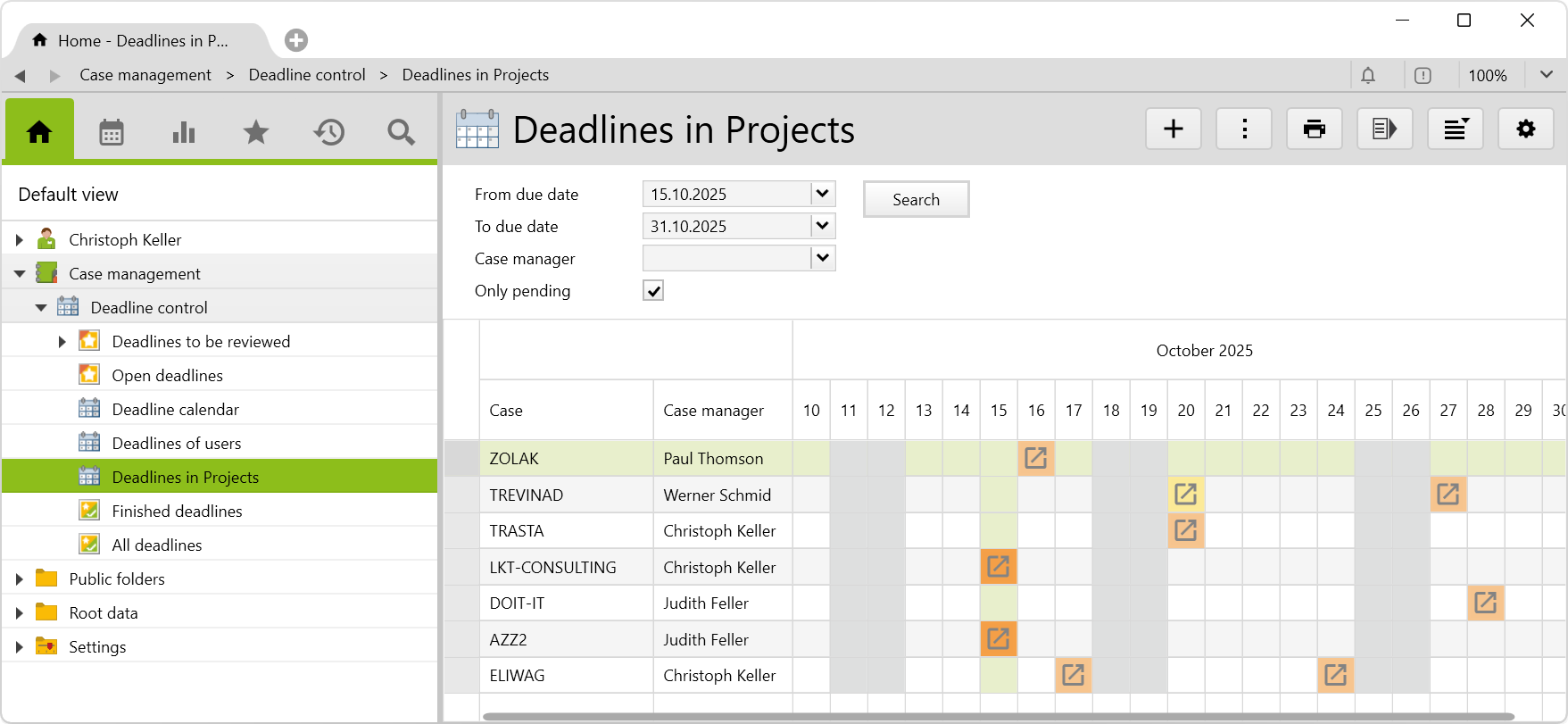
Task: Open the Case manager dropdown
Action: tap(823, 258)
